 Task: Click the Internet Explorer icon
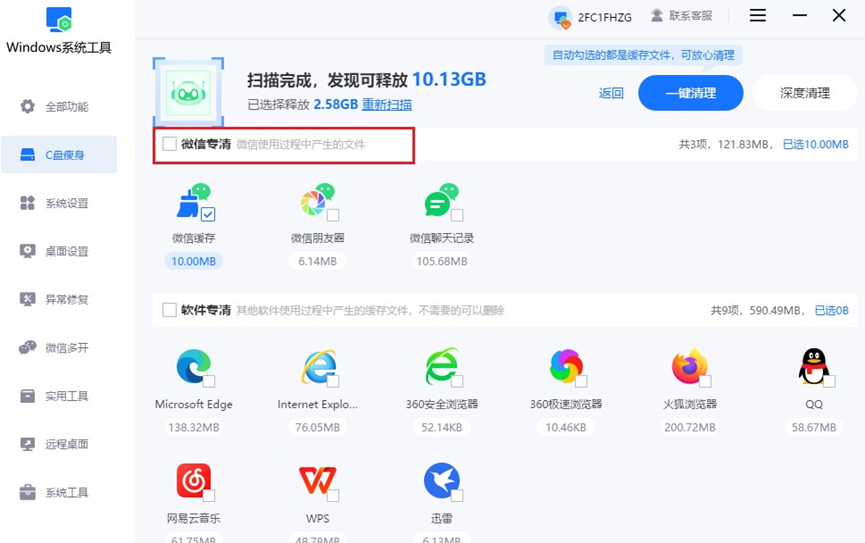(318, 366)
